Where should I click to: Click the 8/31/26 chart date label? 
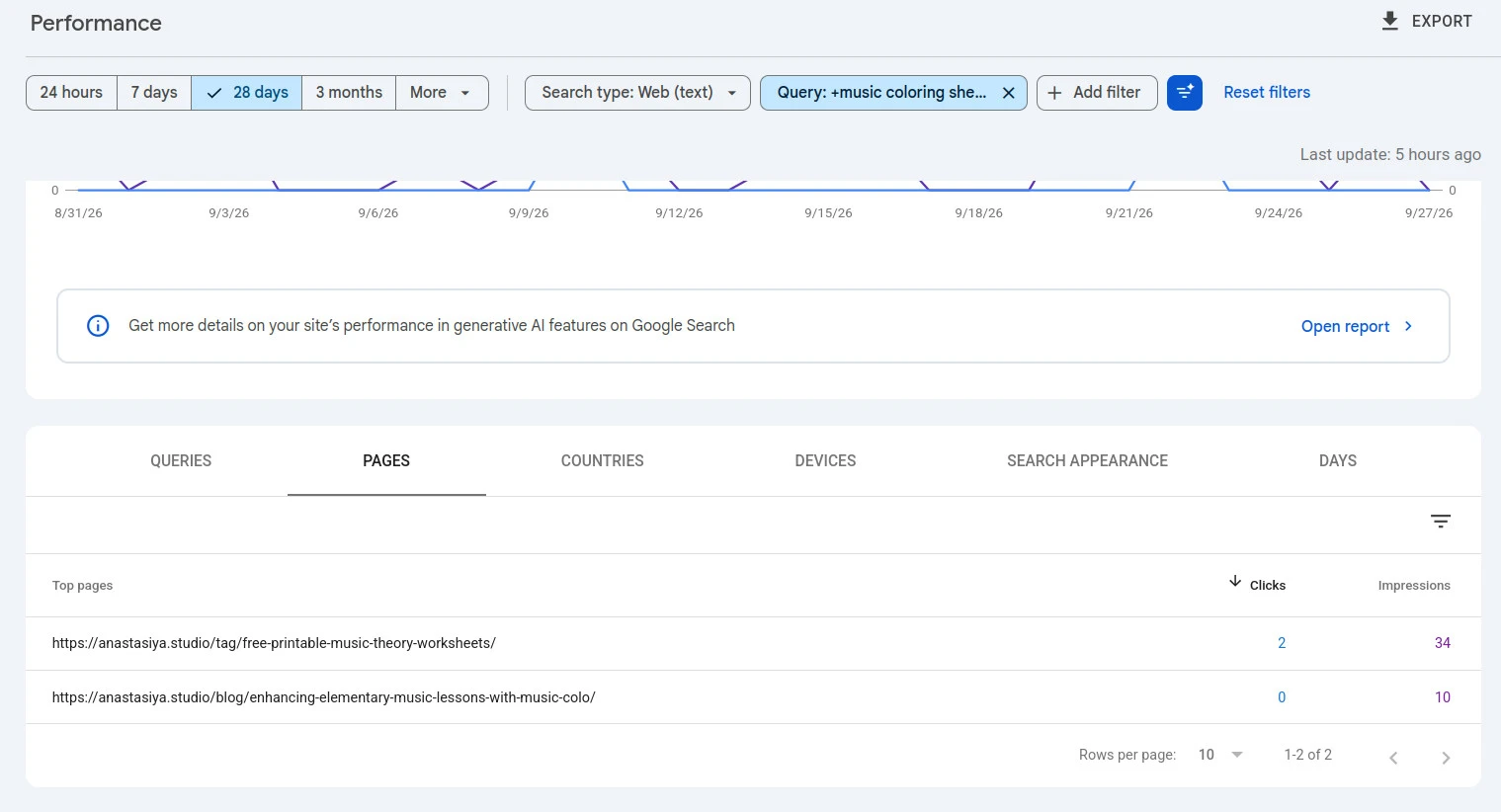[78, 213]
